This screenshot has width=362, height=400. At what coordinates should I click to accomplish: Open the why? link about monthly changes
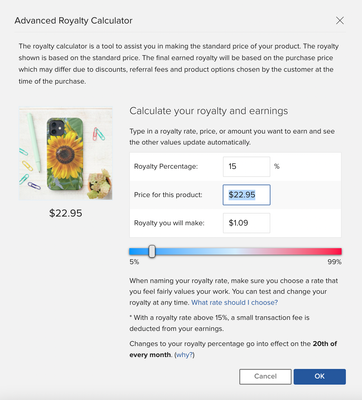(184, 355)
